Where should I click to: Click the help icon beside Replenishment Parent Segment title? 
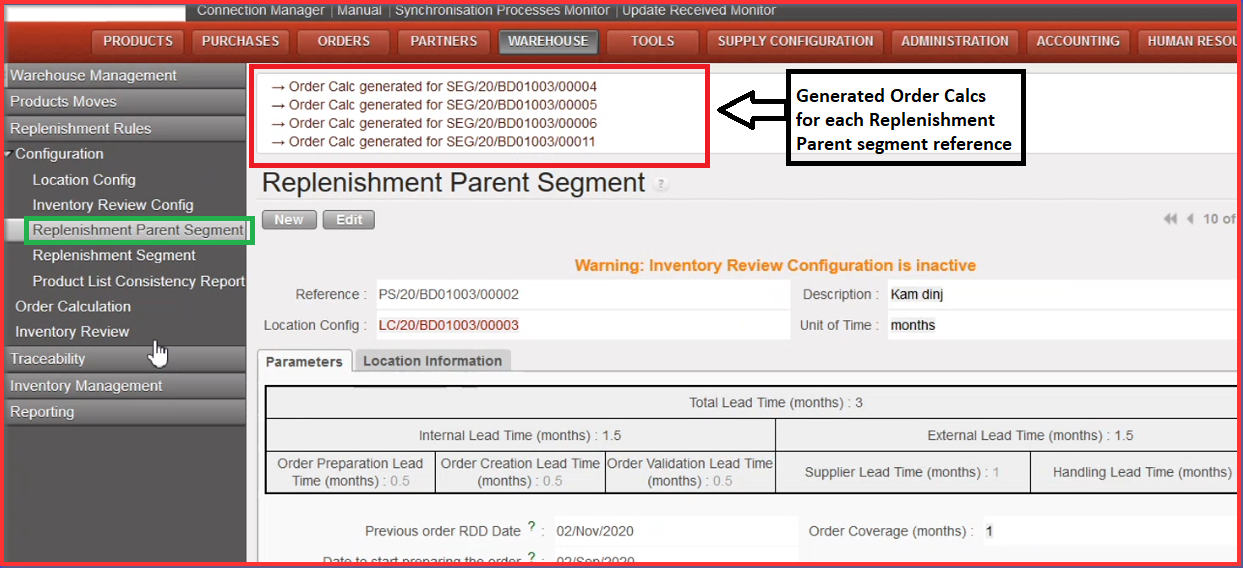click(x=662, y=185)
